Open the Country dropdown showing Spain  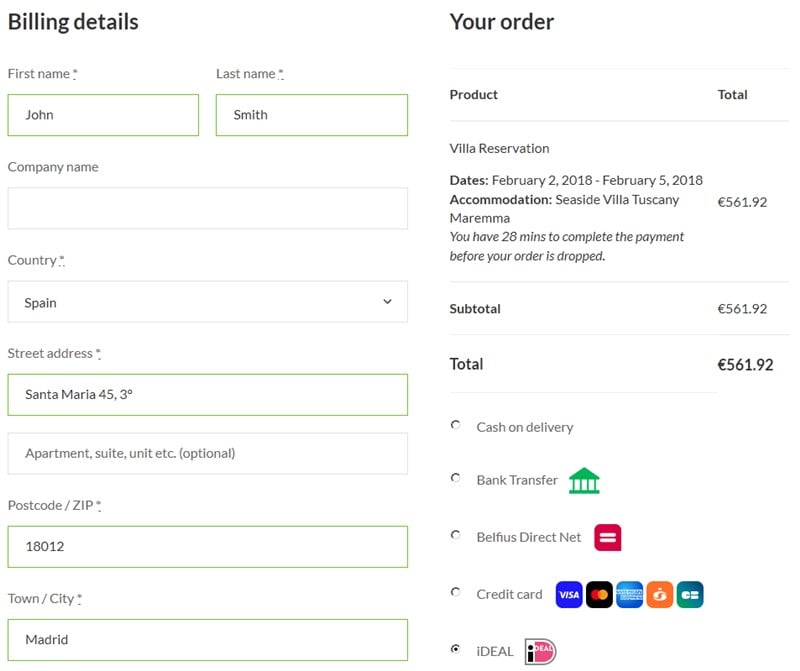click(x=207, y=302)
